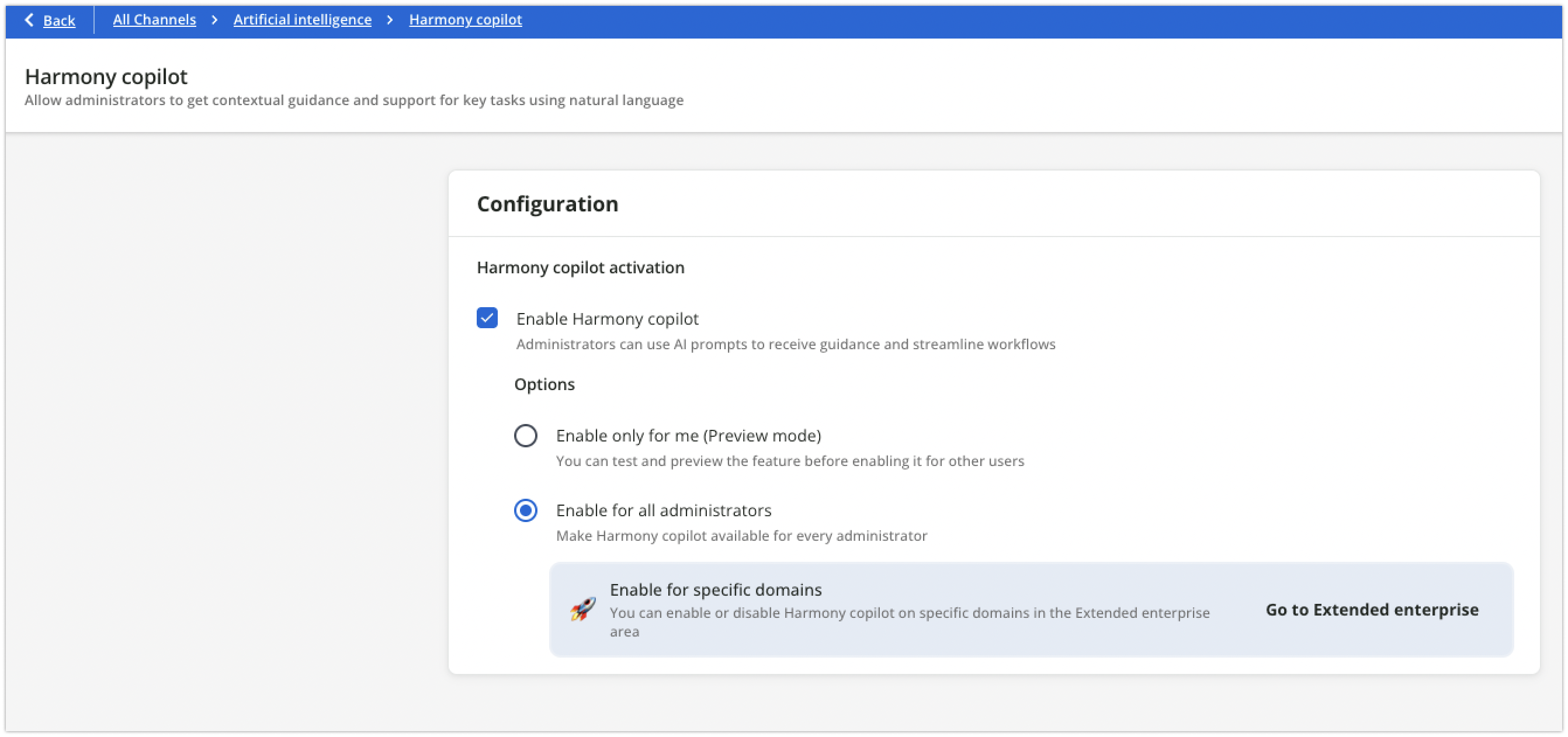Viewport: 1568px width, 737px height.
Task: Click the Enable for specific domains heading
Action: click(x=715, y=590)
